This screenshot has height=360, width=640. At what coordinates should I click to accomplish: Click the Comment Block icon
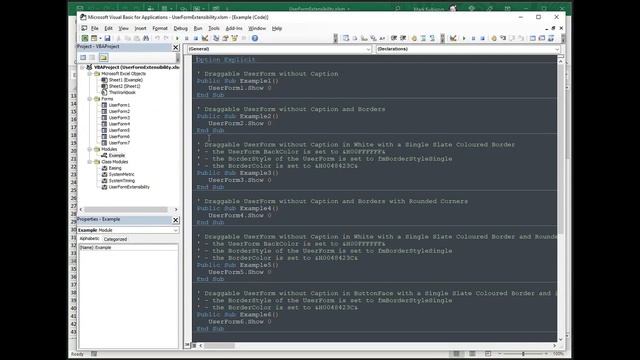(x=423, y=38)
